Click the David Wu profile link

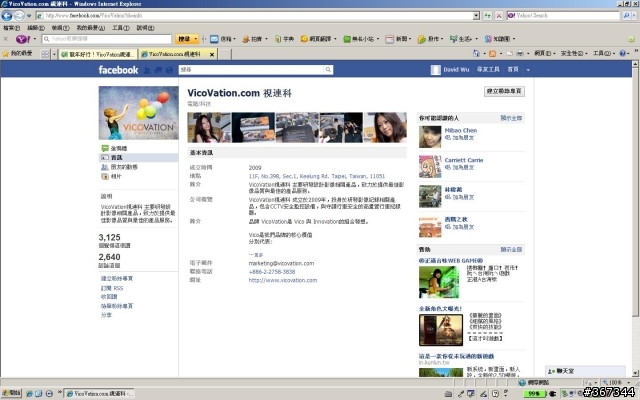456,70
